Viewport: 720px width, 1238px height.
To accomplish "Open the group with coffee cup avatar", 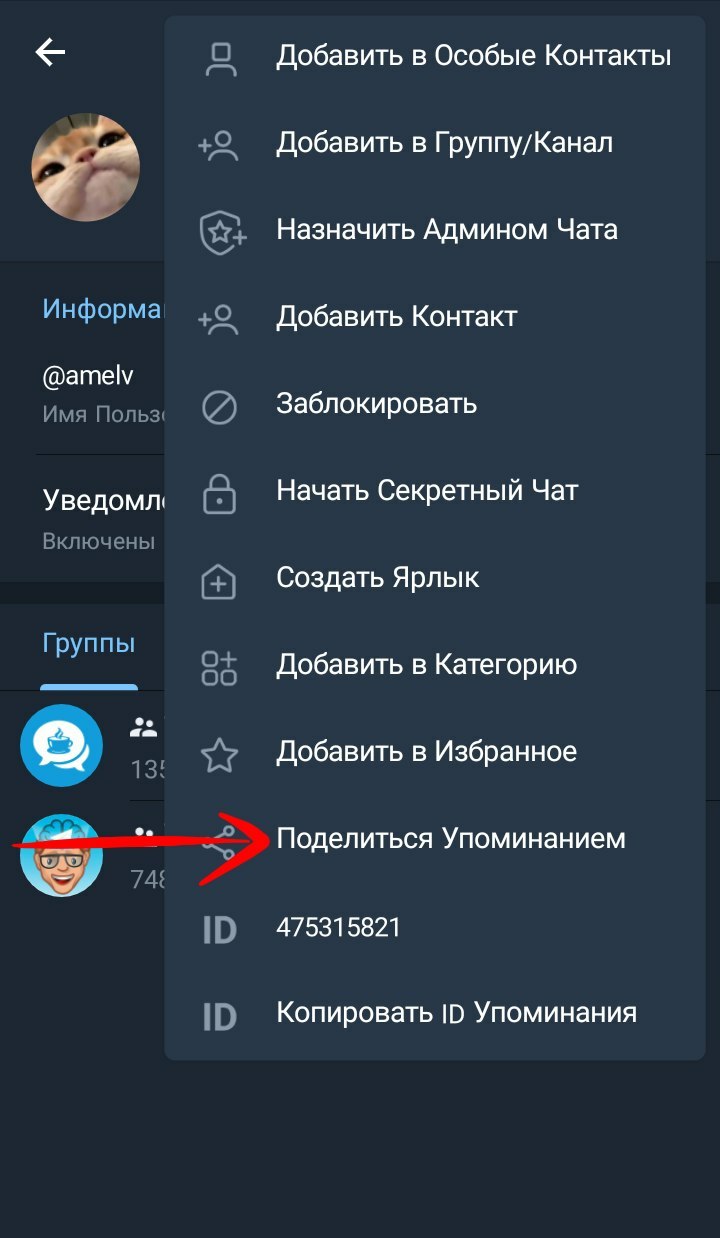I will 62,745.
